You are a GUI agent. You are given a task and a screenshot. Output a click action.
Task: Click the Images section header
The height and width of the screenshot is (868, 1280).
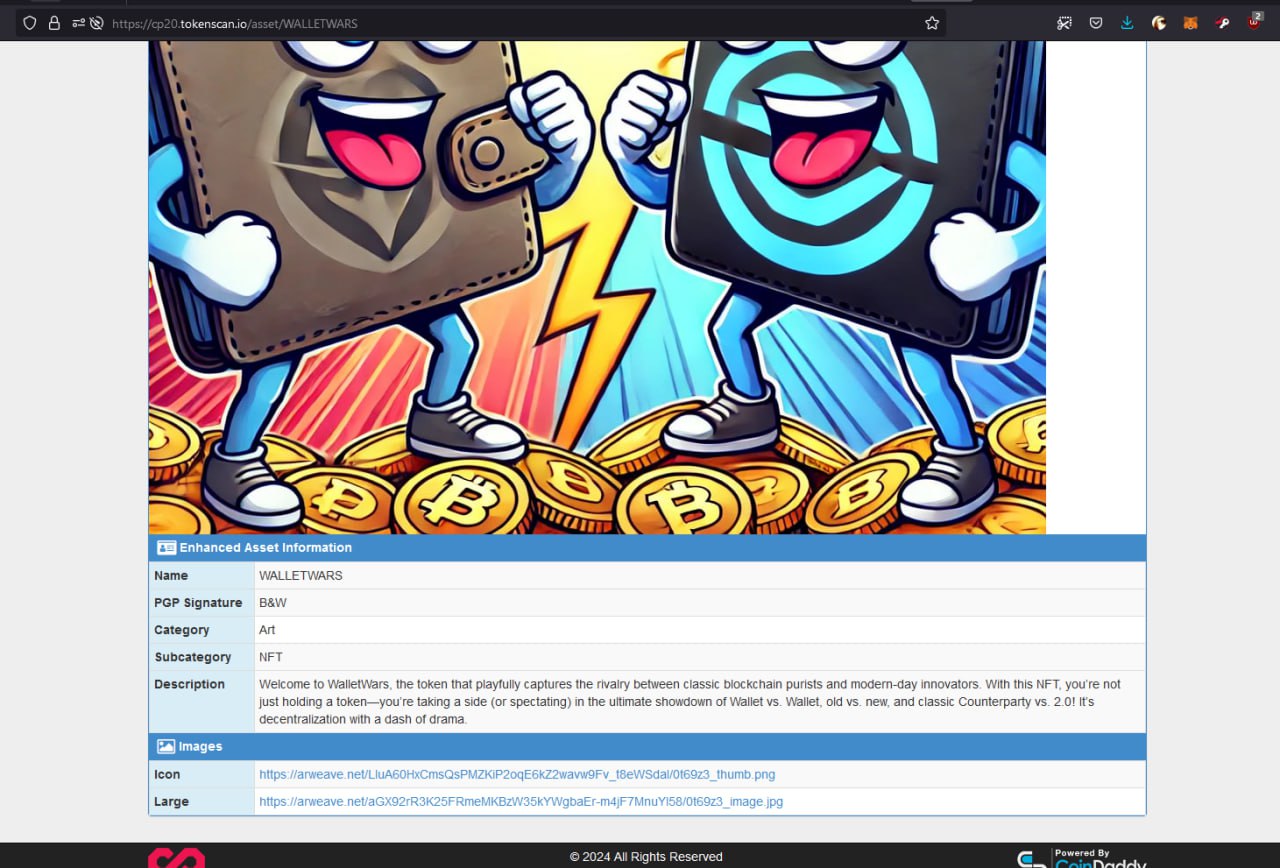pos(647,747)
